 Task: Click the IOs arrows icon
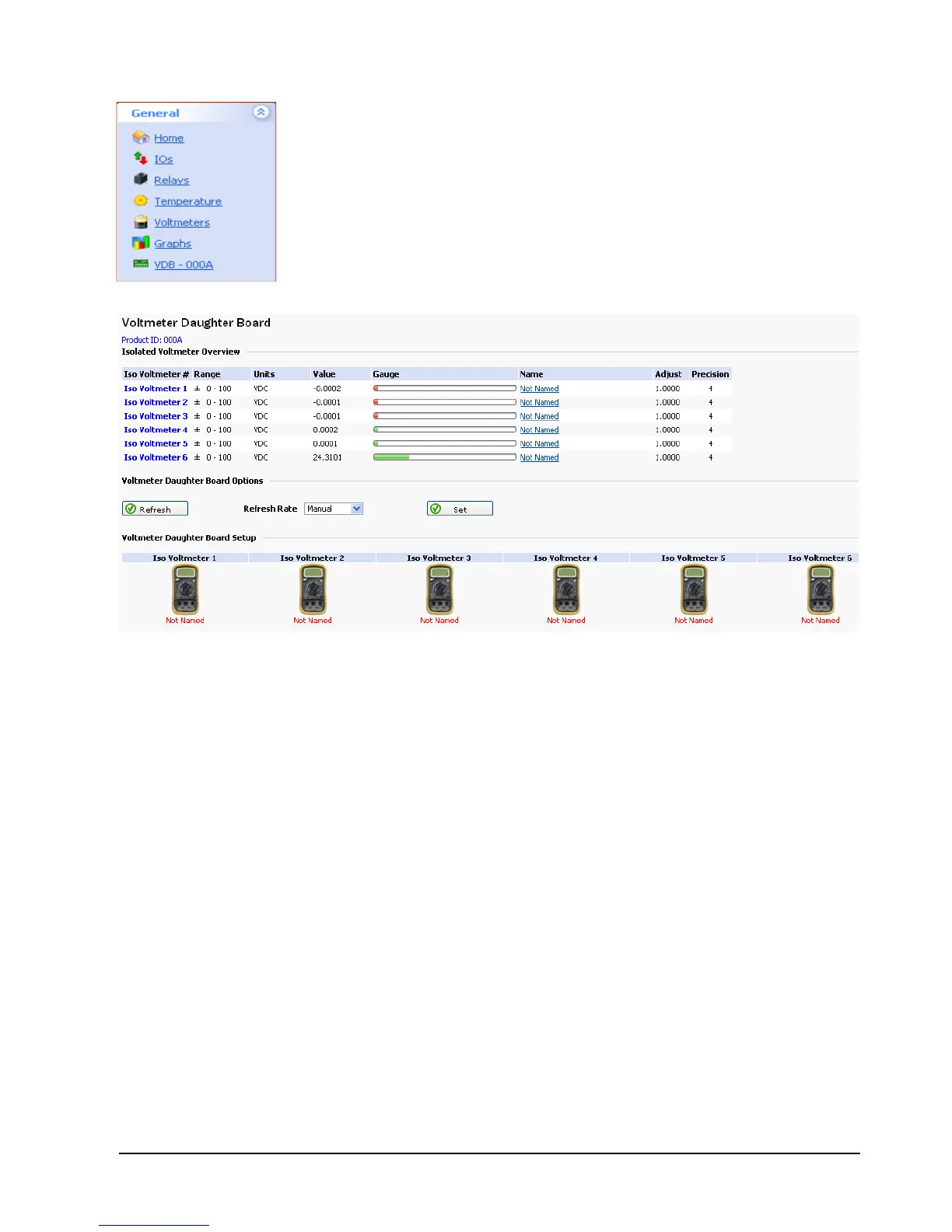[141, 159]
